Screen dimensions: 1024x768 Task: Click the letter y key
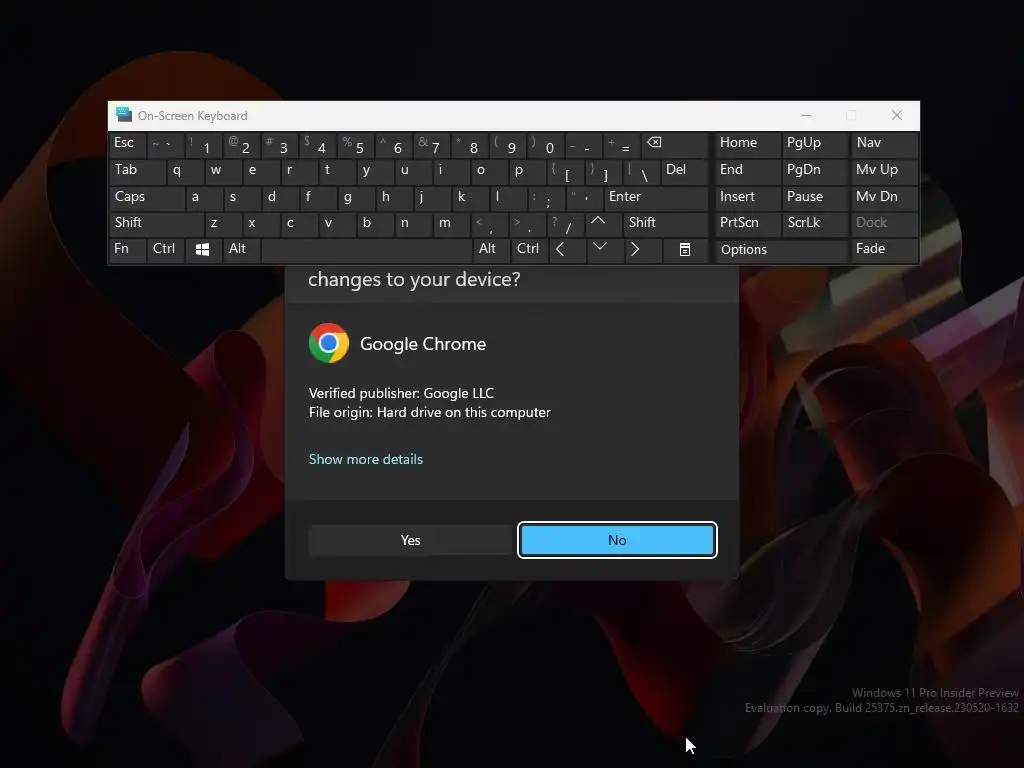pos(374,170)
